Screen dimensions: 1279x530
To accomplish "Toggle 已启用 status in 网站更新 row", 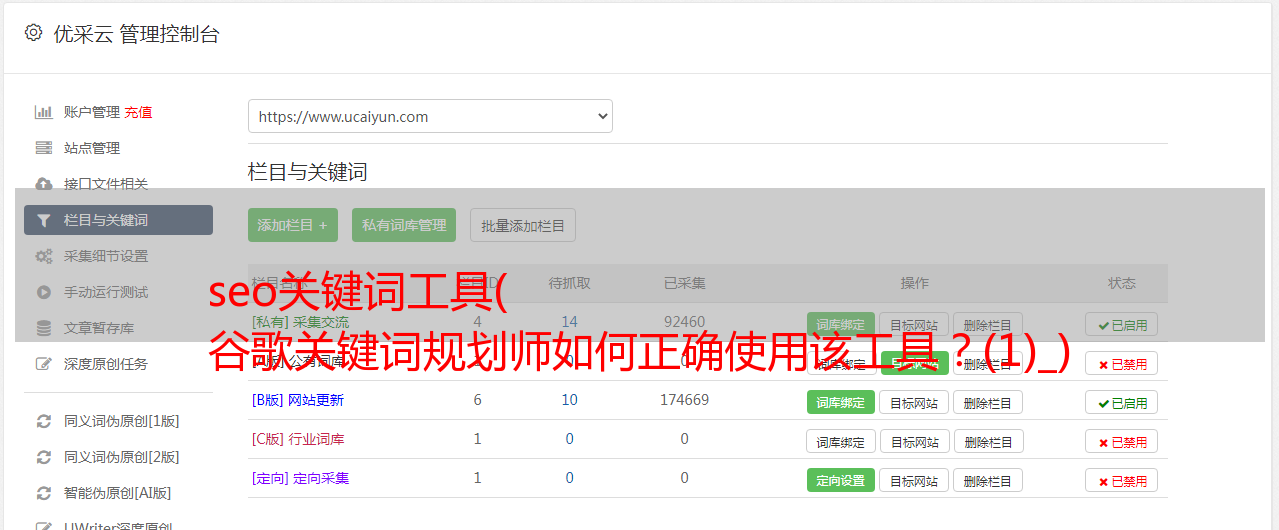I will 1122,402.
